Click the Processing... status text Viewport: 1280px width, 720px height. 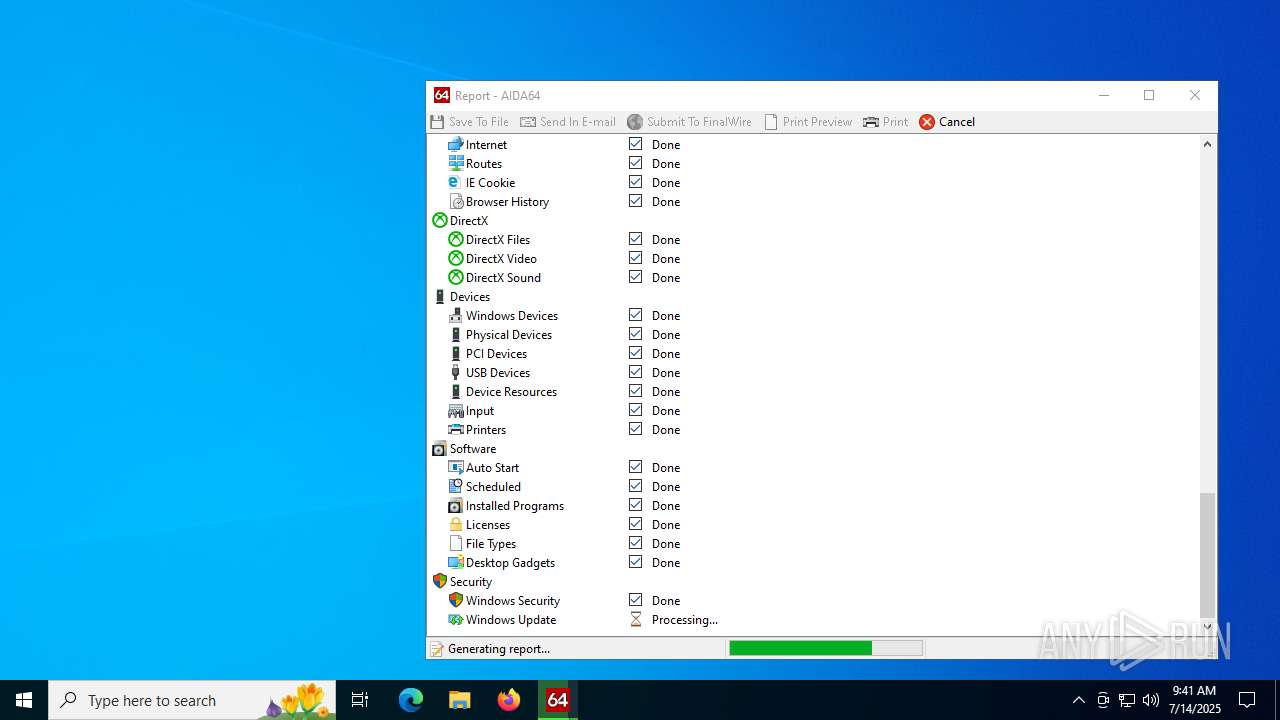pos(685,620)
